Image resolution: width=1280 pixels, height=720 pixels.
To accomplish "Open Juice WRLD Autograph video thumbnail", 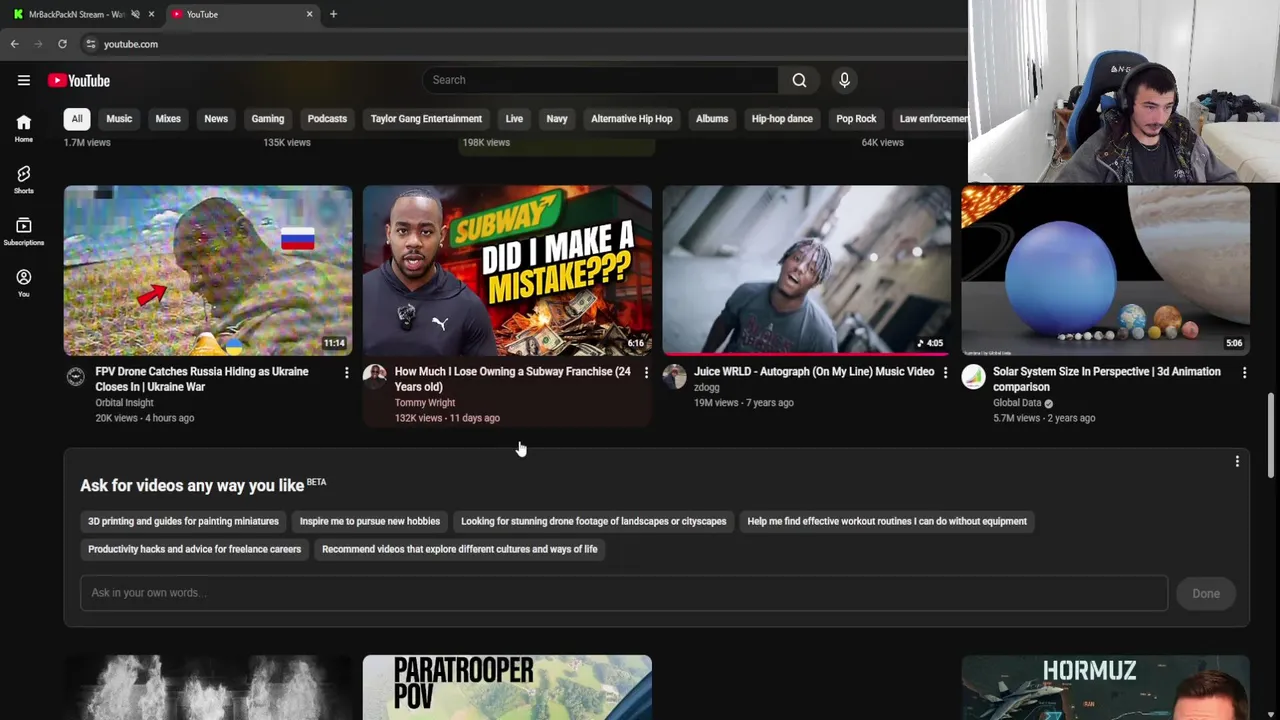I will coord(806,270).
